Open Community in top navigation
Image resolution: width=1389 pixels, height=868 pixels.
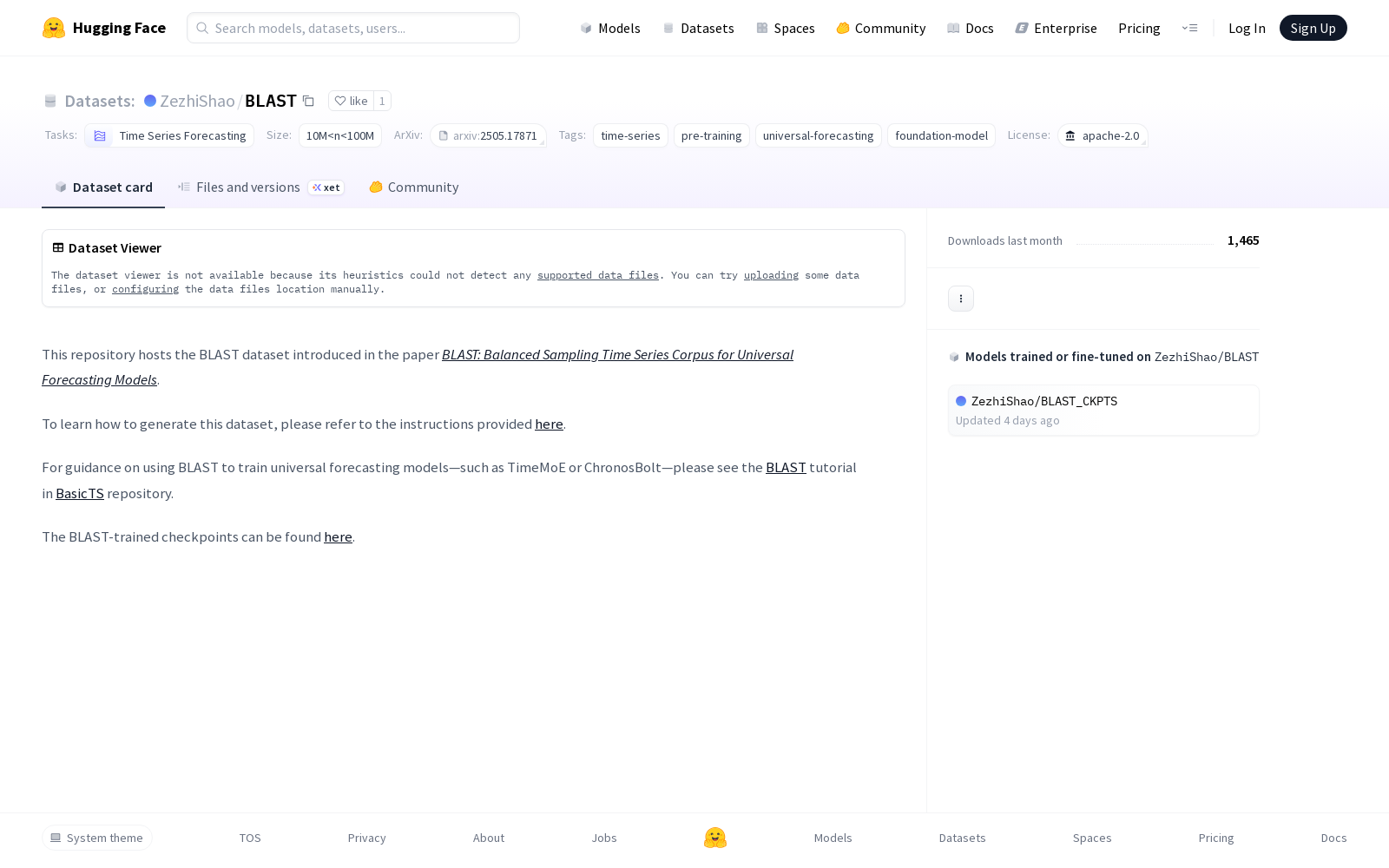880,28
